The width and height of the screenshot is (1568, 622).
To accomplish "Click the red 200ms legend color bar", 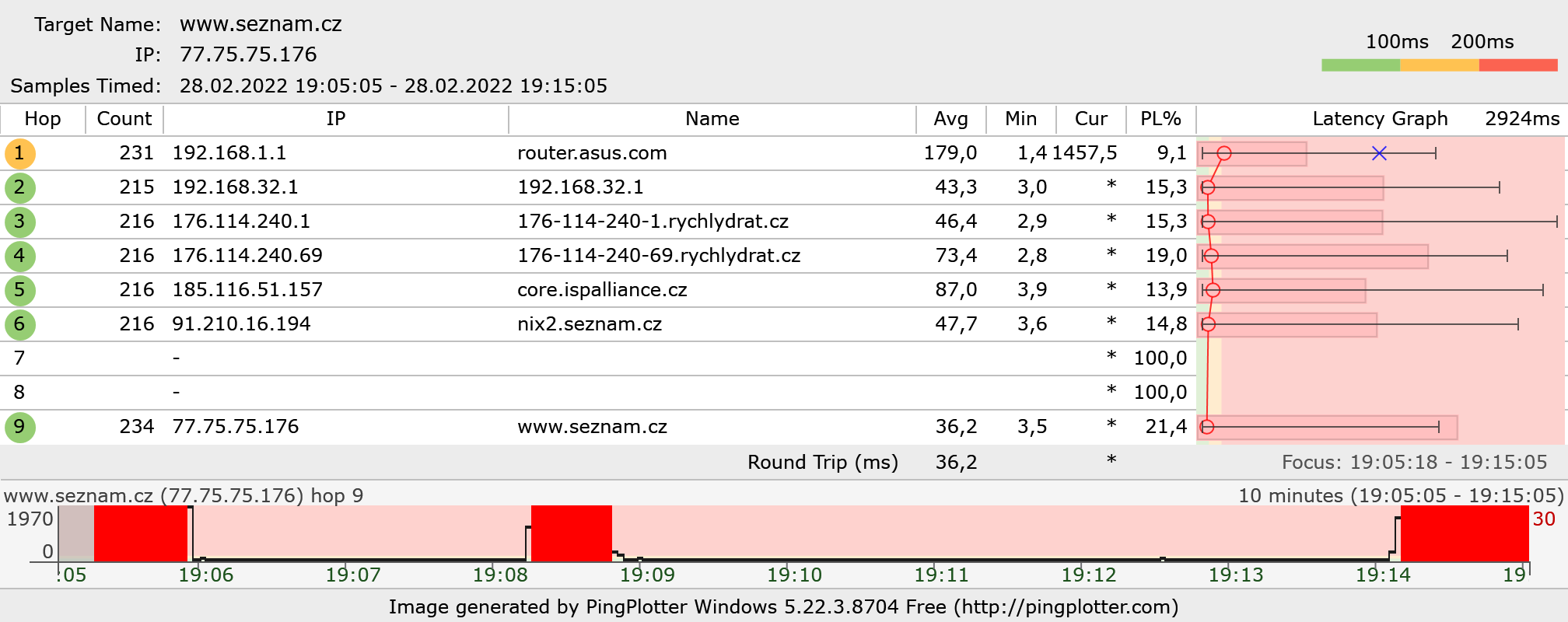I will [x=1518, y=65].
